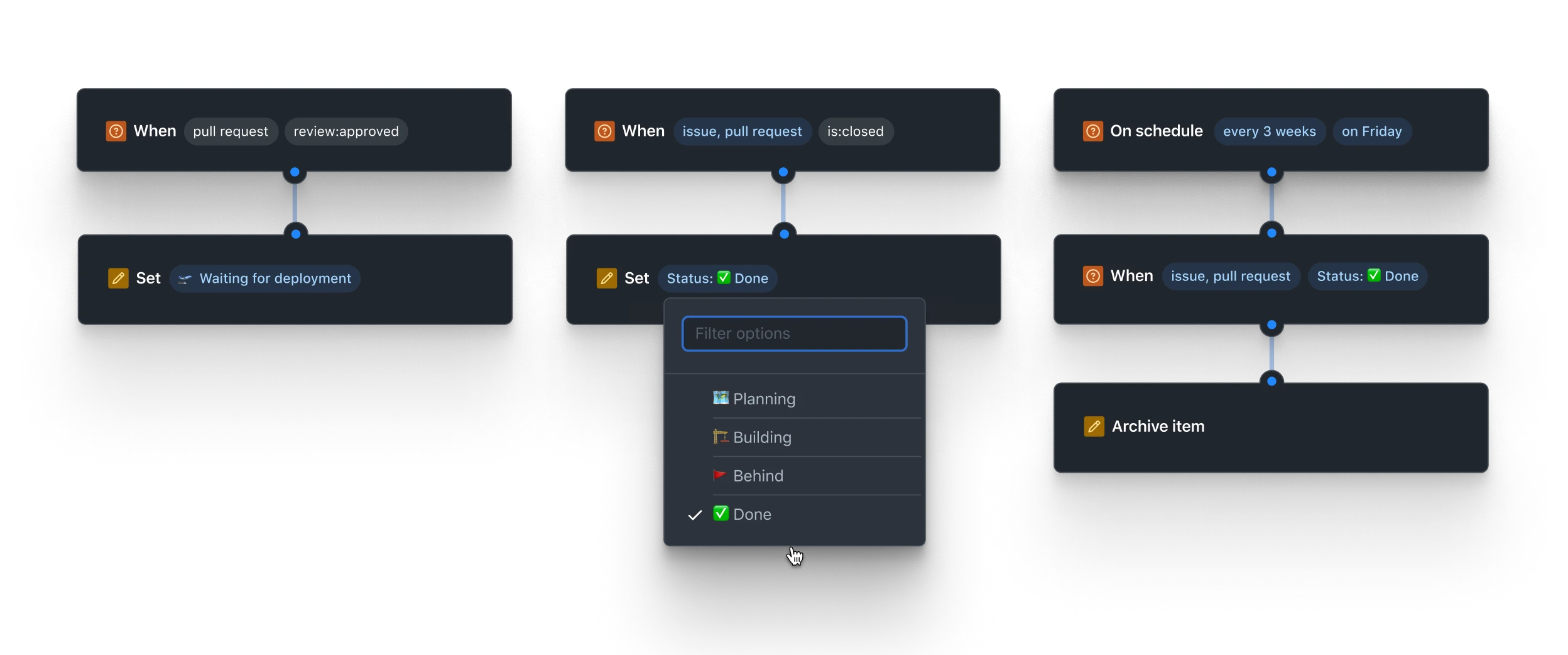Open the issue, pull request filter selector

742,131
